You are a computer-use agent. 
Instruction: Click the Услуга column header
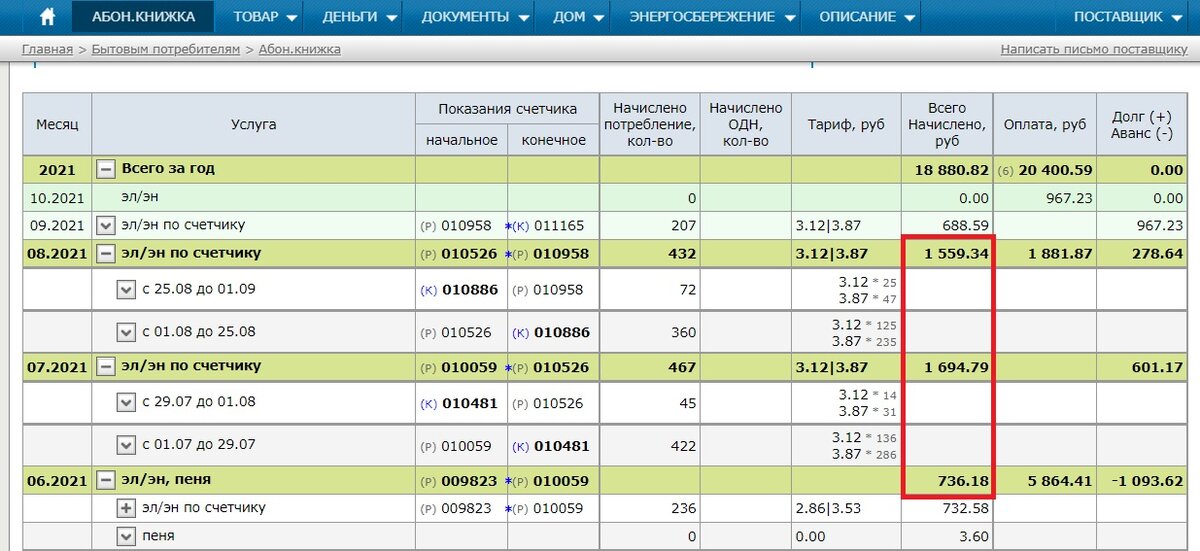[x=253, y=125]
